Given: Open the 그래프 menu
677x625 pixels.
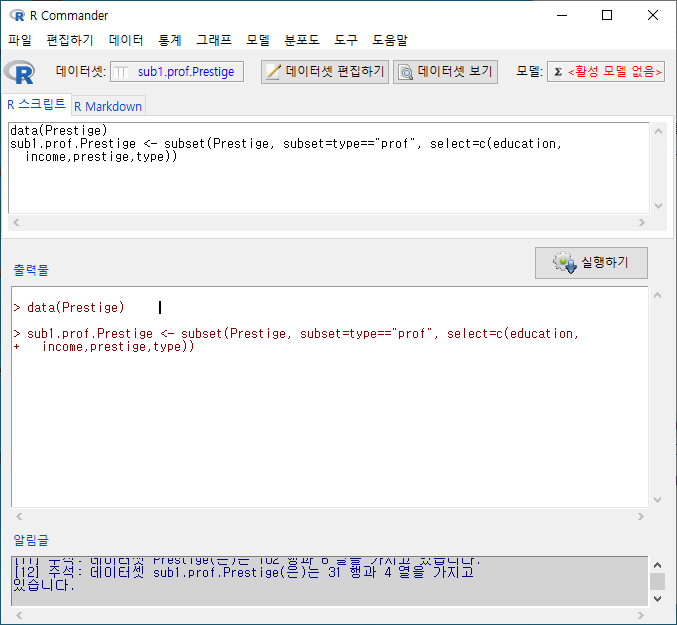Looking at the screenshot, I should (214, 40).
